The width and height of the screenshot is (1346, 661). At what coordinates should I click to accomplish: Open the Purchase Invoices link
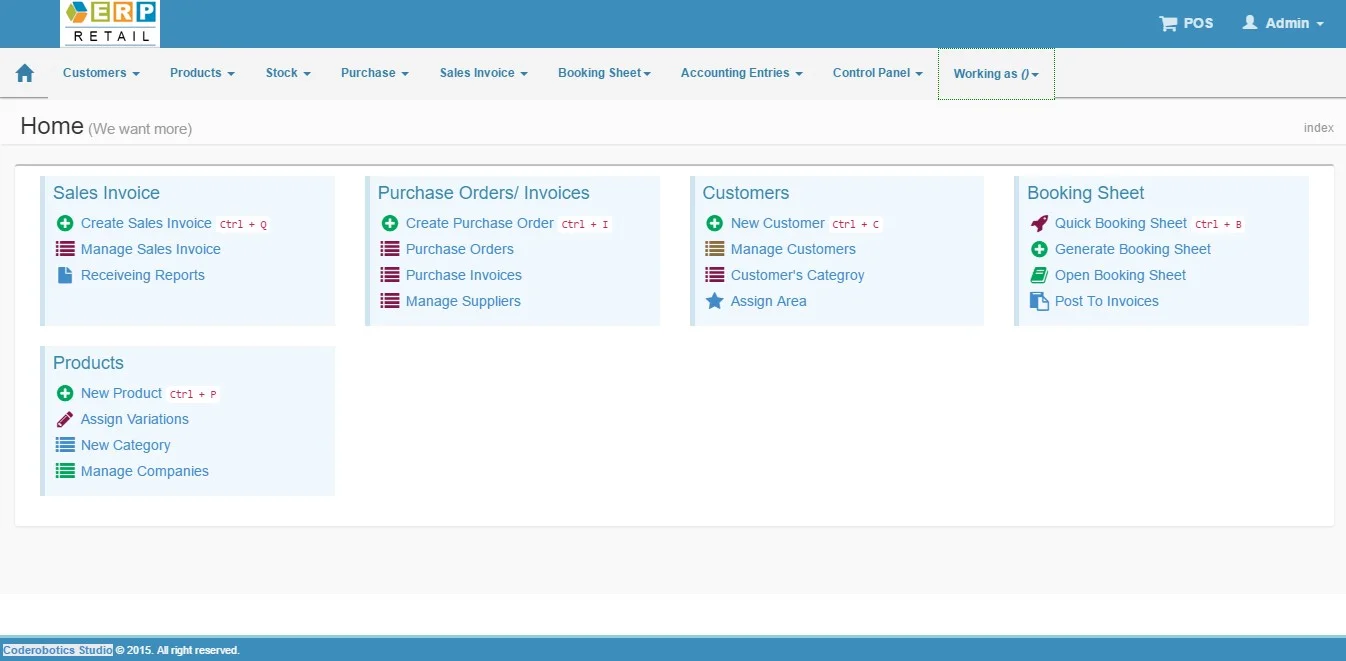click(x=464, y=275)
